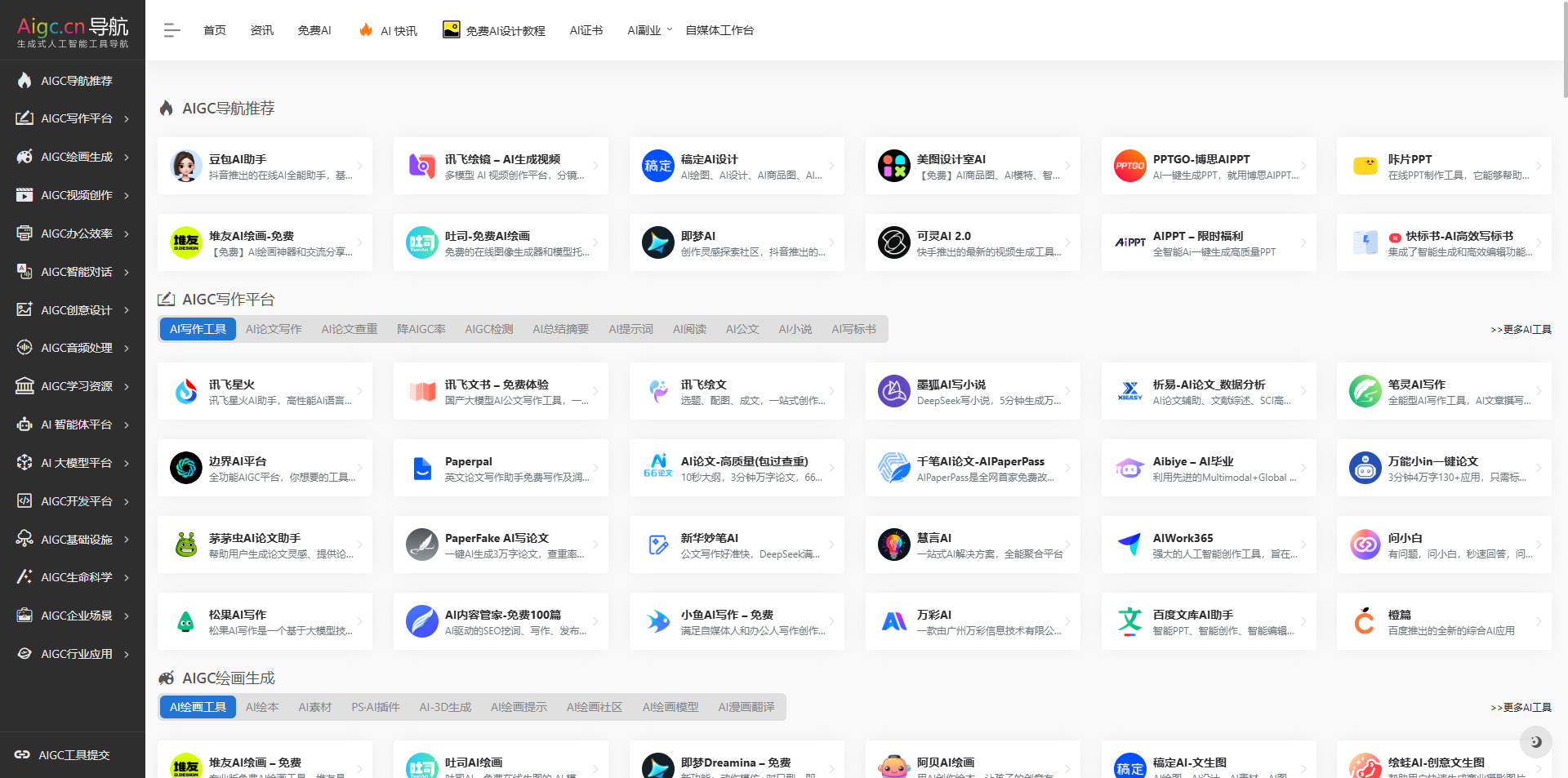Select the AI绘本 tab
This screenshot has height=778, width=1568.
pos(262,707)
